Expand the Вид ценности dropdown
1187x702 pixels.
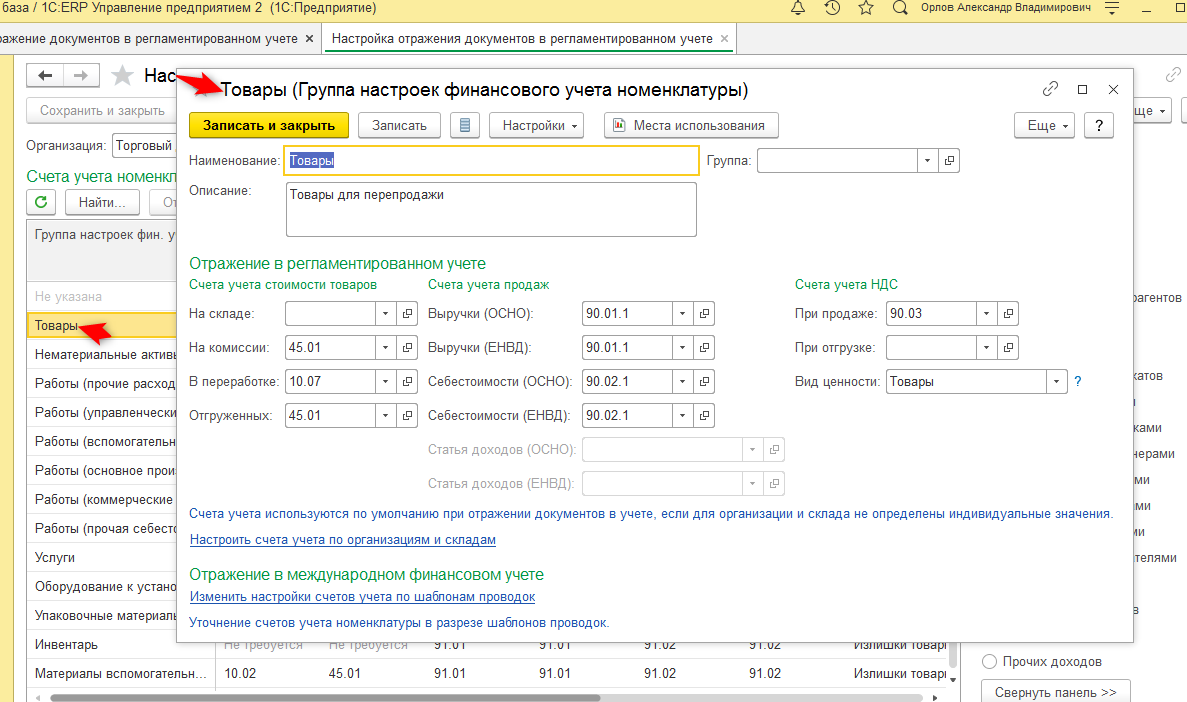tap(1057, 382)
